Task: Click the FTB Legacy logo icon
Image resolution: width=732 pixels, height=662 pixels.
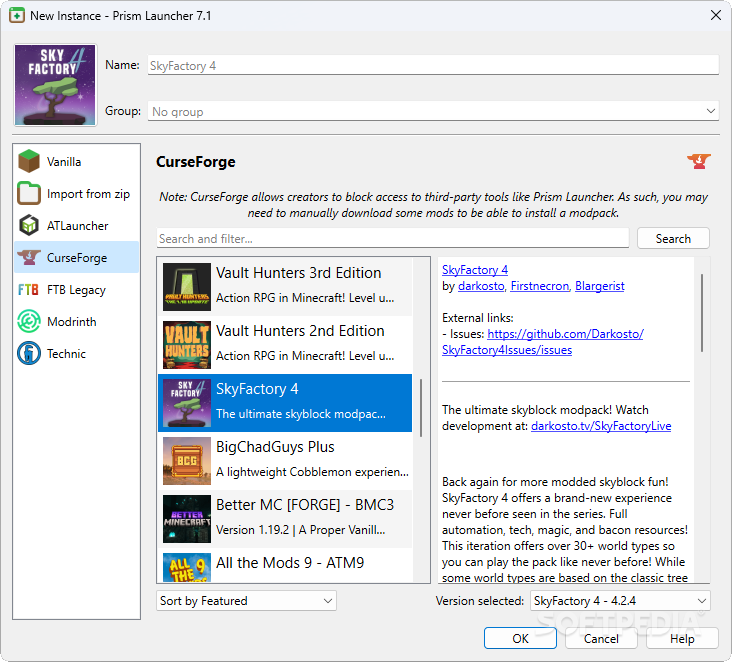Action: 28,289
